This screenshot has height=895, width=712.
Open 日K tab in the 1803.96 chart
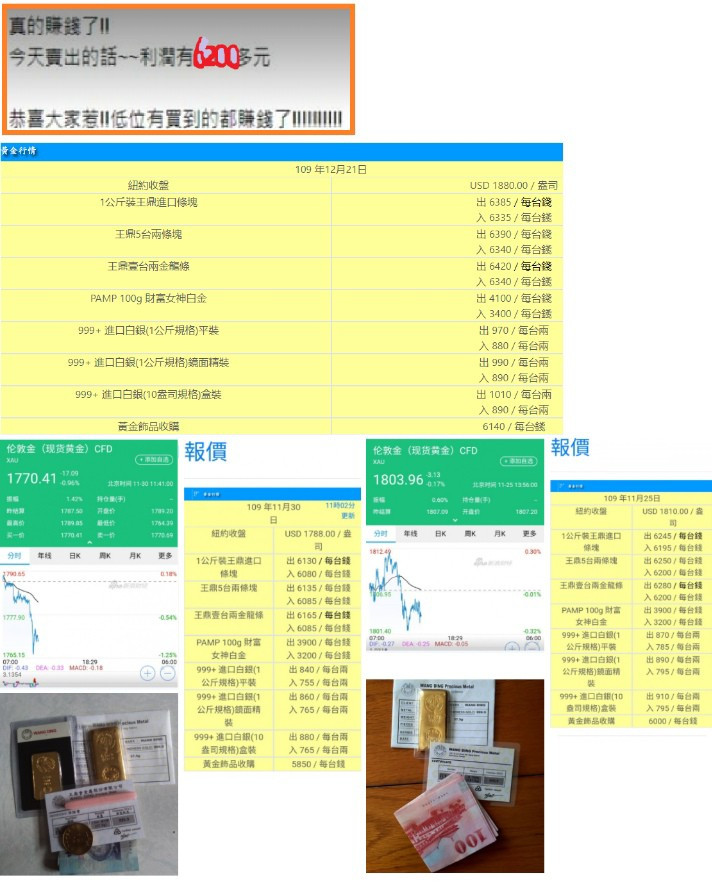(x=441, y=534)
